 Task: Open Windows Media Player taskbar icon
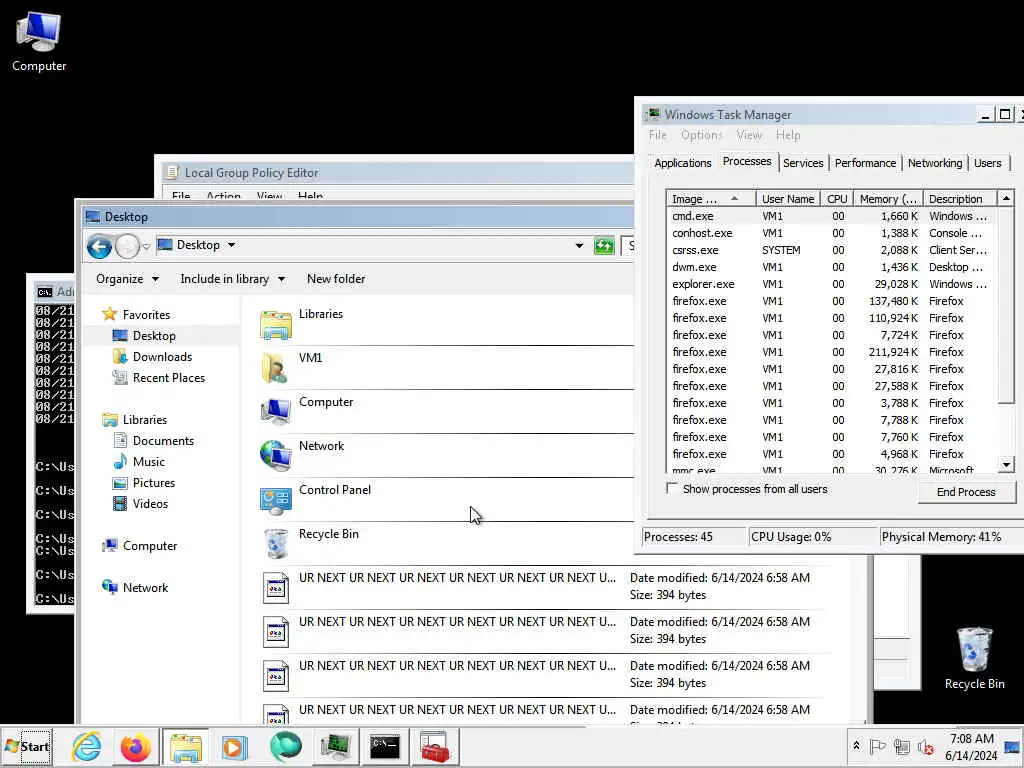[234, 746]
